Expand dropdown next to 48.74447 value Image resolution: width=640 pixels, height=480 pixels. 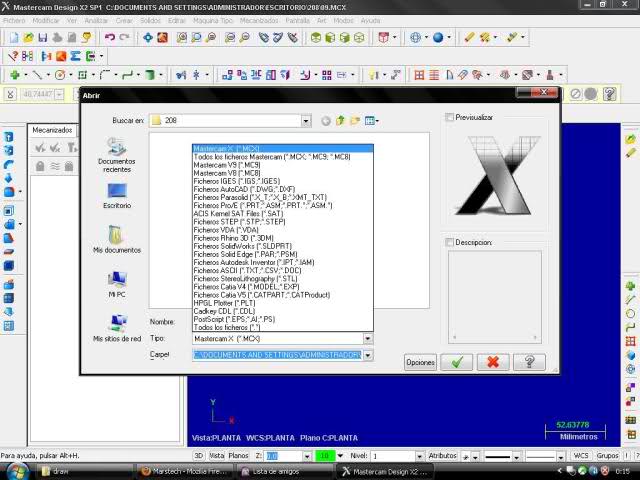59,95
